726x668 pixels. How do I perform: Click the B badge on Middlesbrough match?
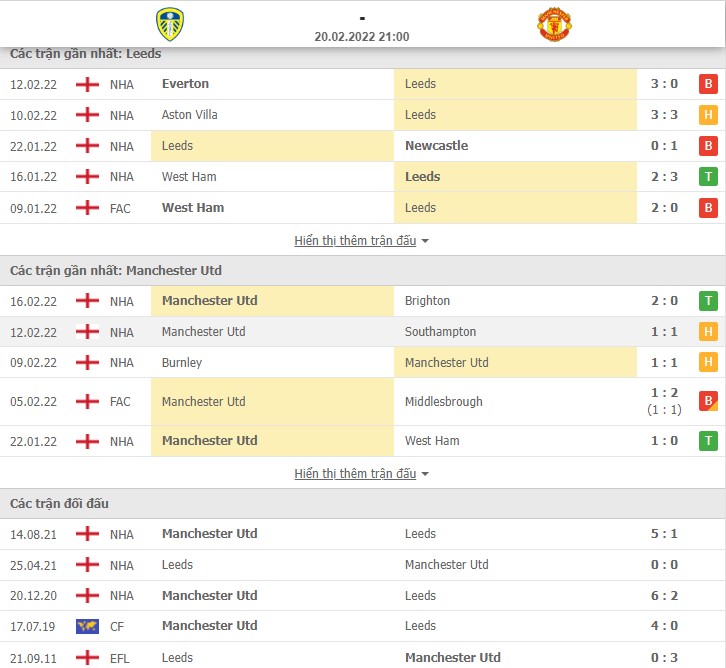708,401
